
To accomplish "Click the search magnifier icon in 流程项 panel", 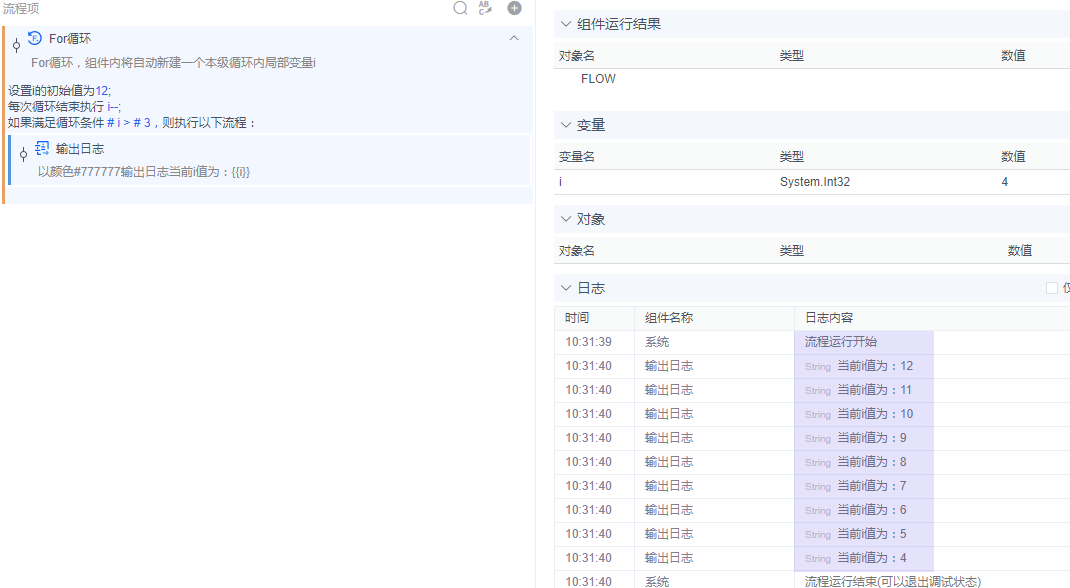I will click(460, 8).
